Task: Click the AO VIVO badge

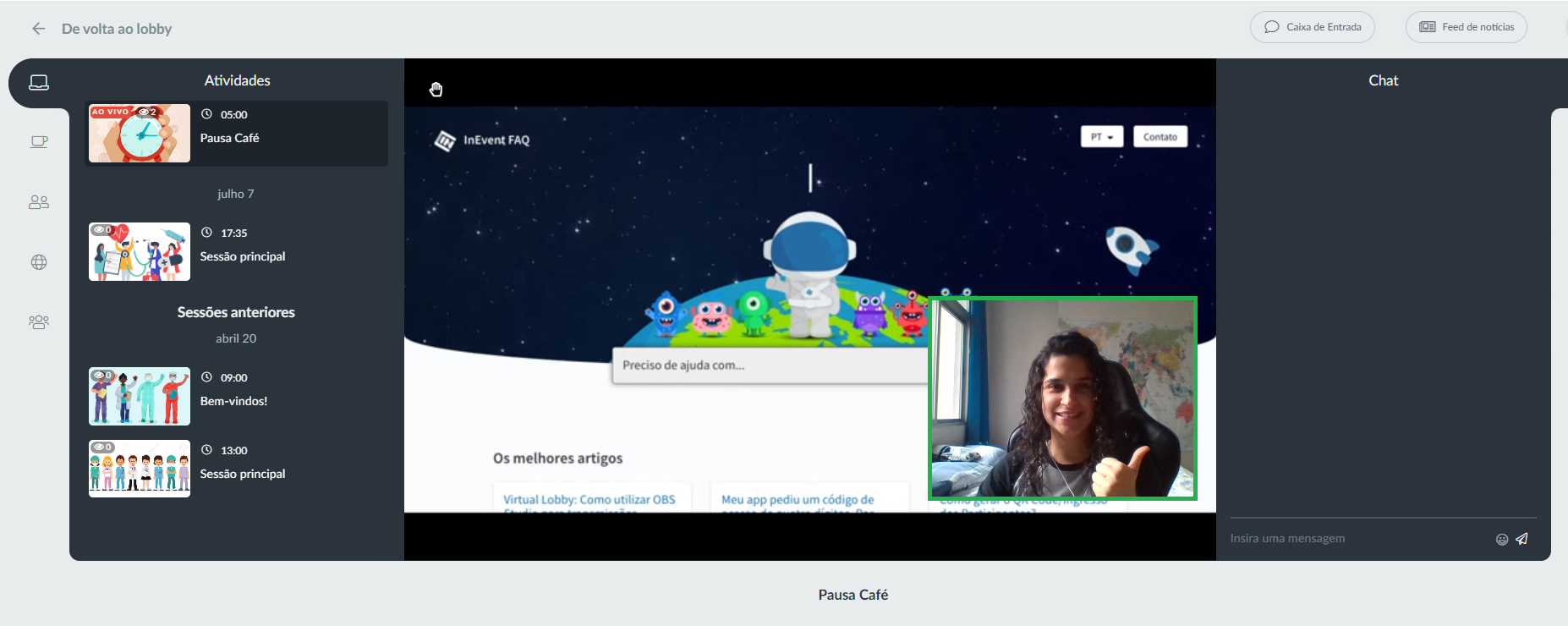Action: click(x=111, y=112)
